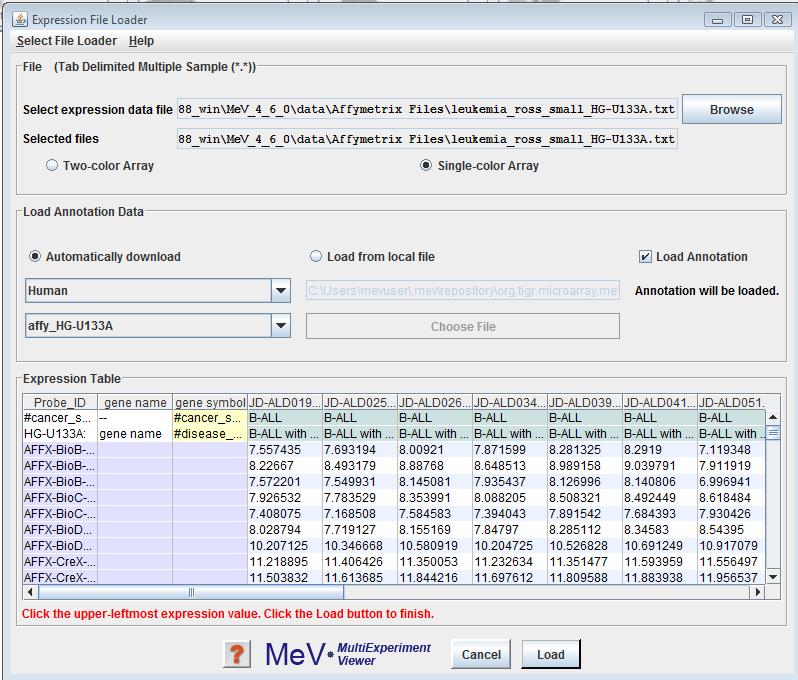Open the affy_HG-U133A array dropdown
Screen dimensions: 798x680
click(280, 326)
